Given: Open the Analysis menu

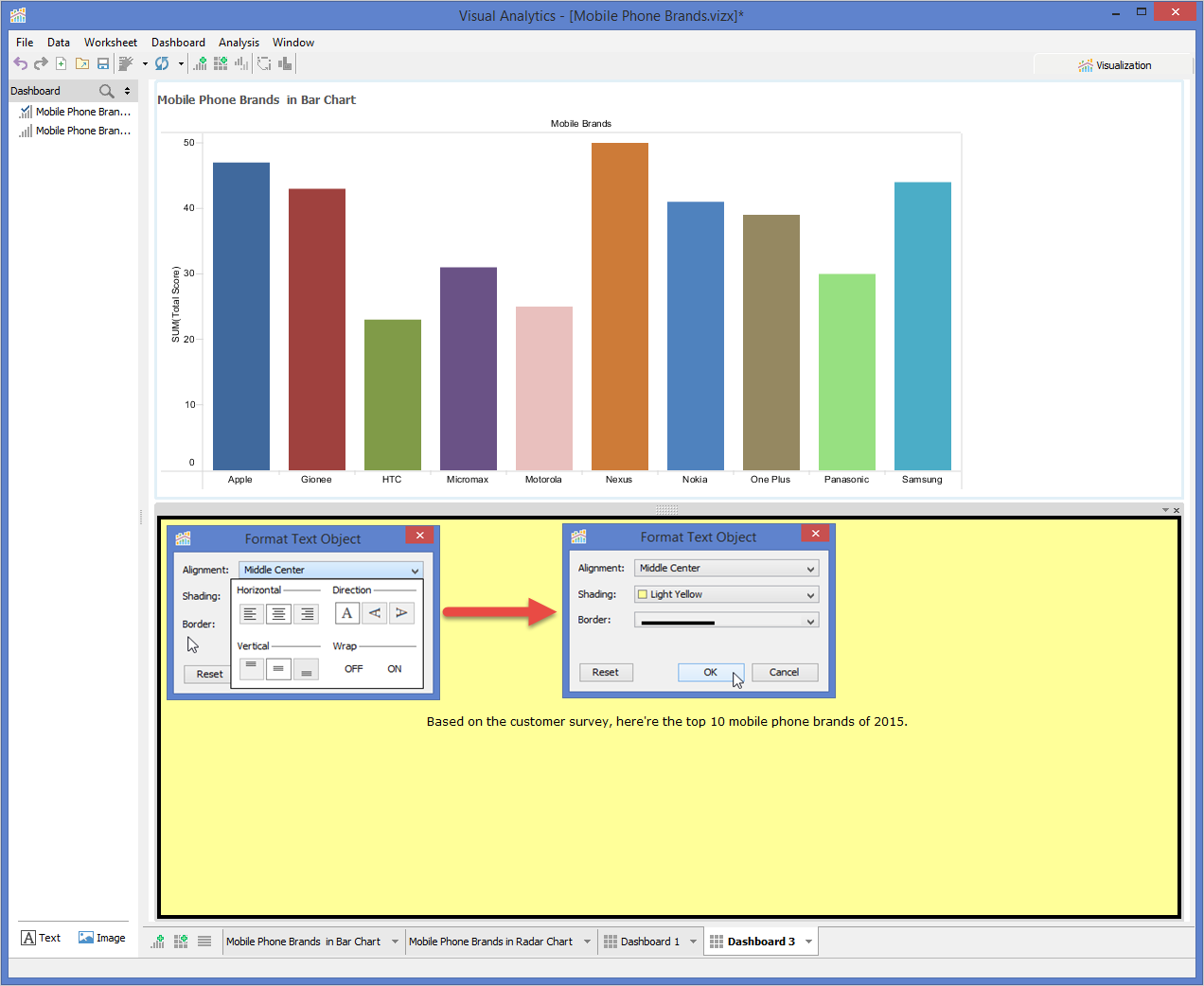Looking at the screenshot, I should tap(239, 43).
